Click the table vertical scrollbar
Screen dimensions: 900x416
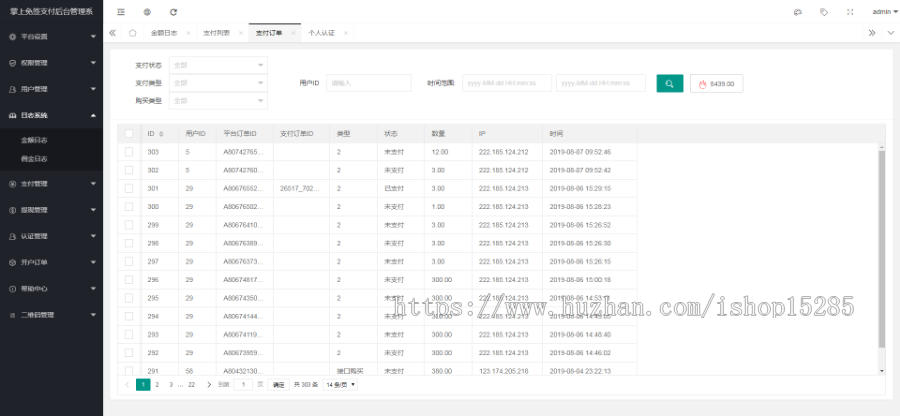pyautogui.click(x=882, y=250)
